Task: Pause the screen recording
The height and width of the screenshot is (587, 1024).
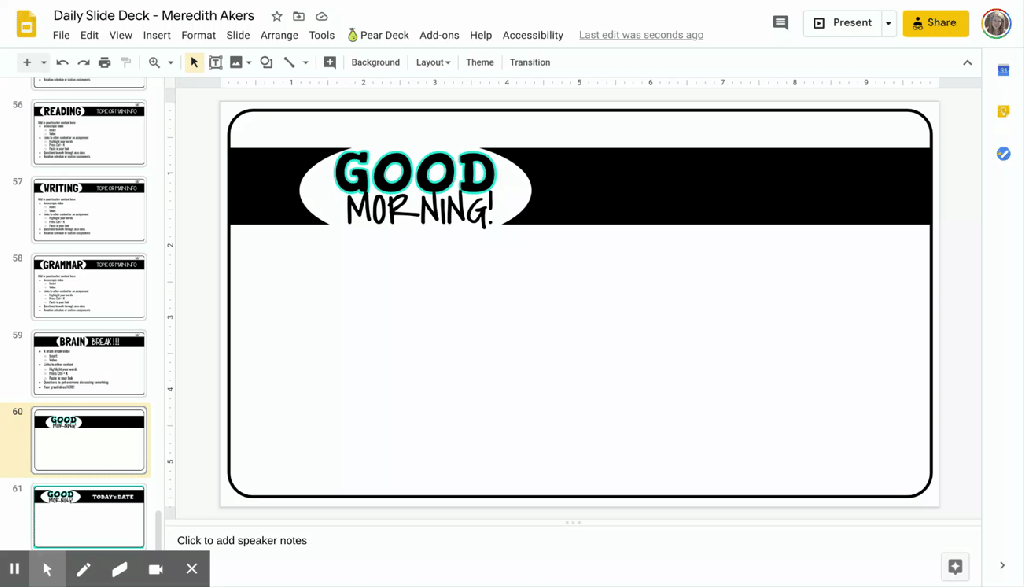Action: pyautogui.click(x=15, y=569)
